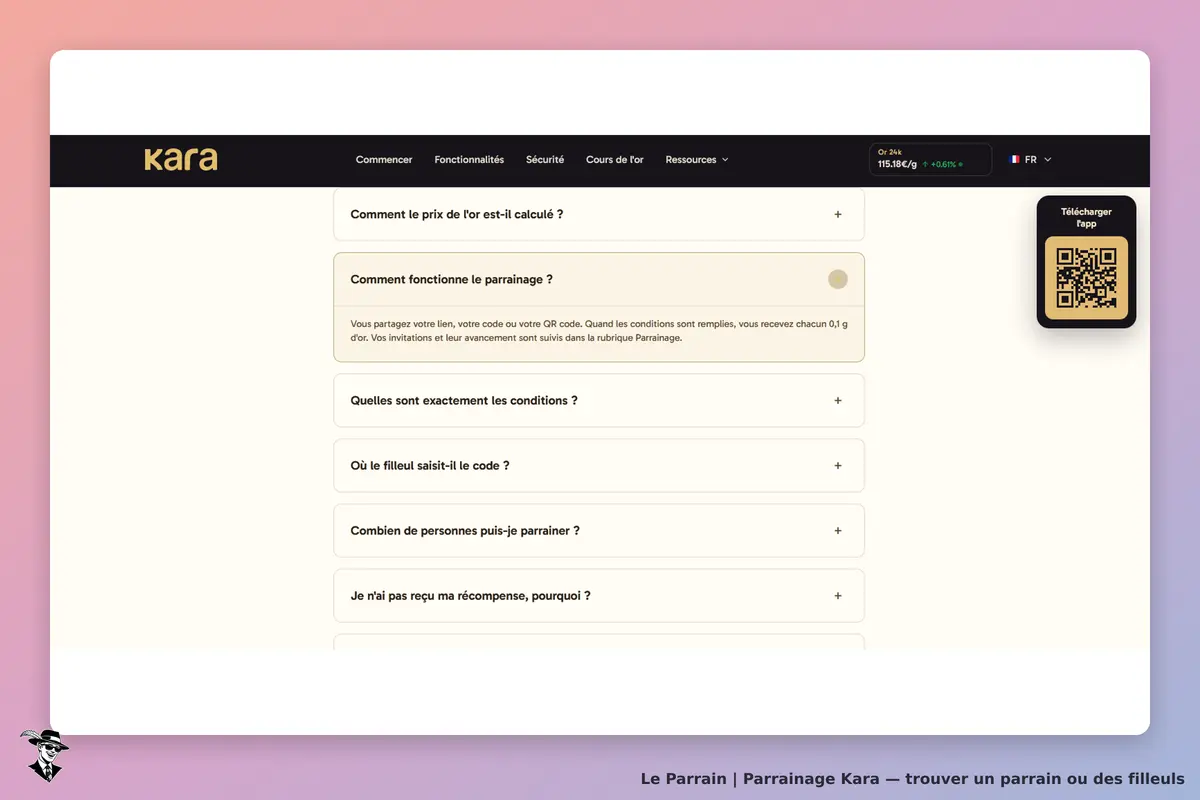Click the plus icon beside the récompense question
The width and height of the screenshot is (1200, 800).
point(838,595)
